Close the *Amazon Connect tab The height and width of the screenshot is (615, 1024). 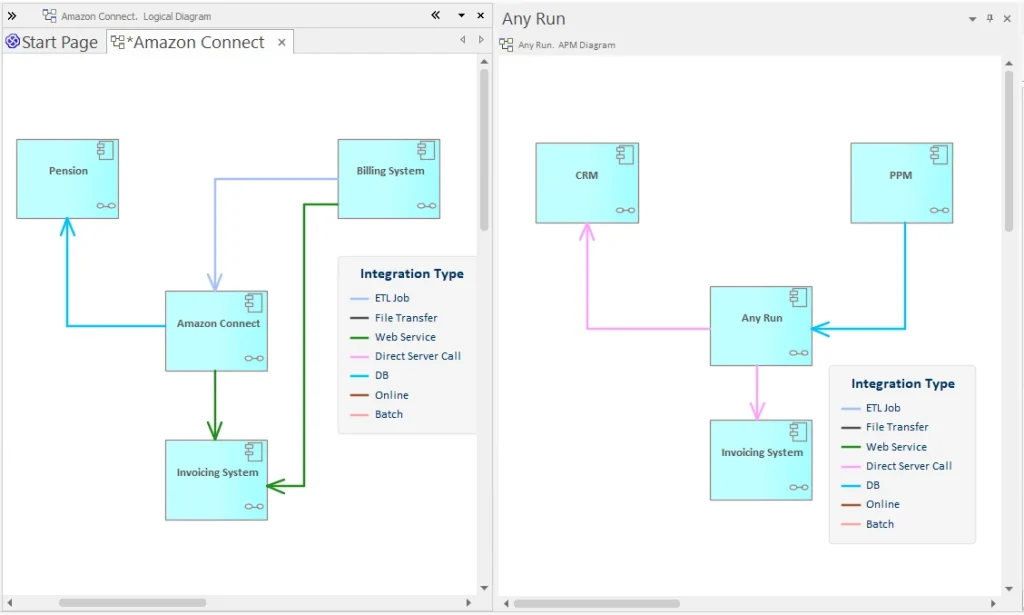pos(281,42)
